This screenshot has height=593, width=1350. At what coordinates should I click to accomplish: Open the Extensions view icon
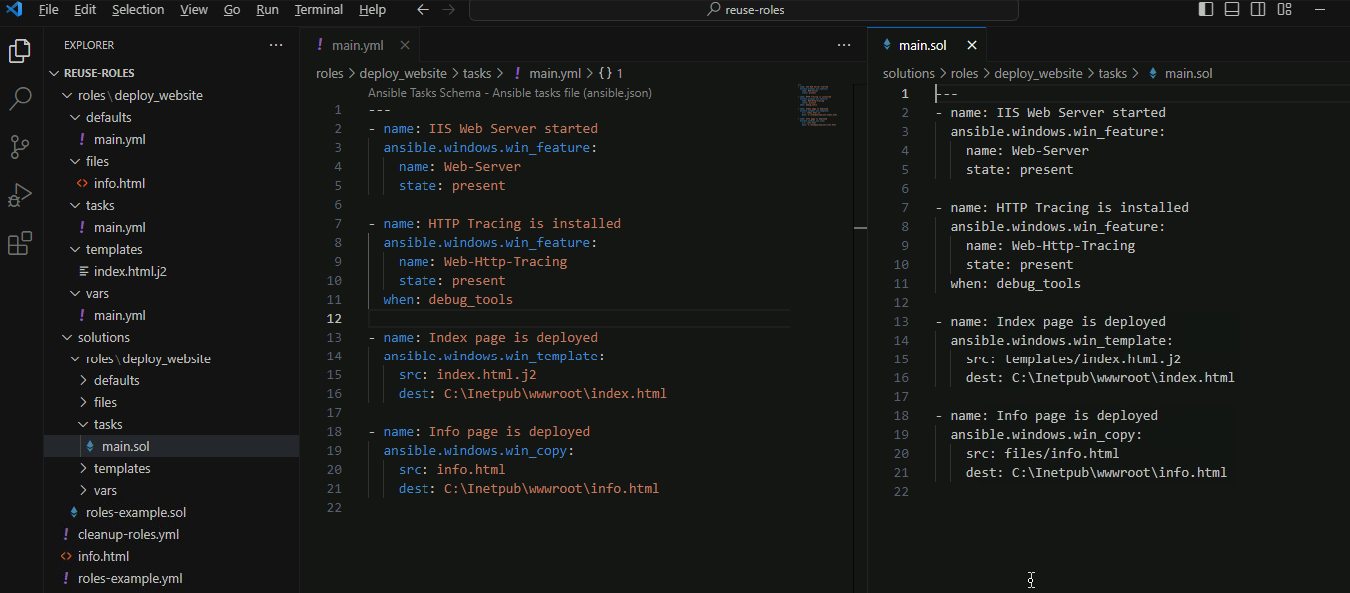click(x=20, y=243)
